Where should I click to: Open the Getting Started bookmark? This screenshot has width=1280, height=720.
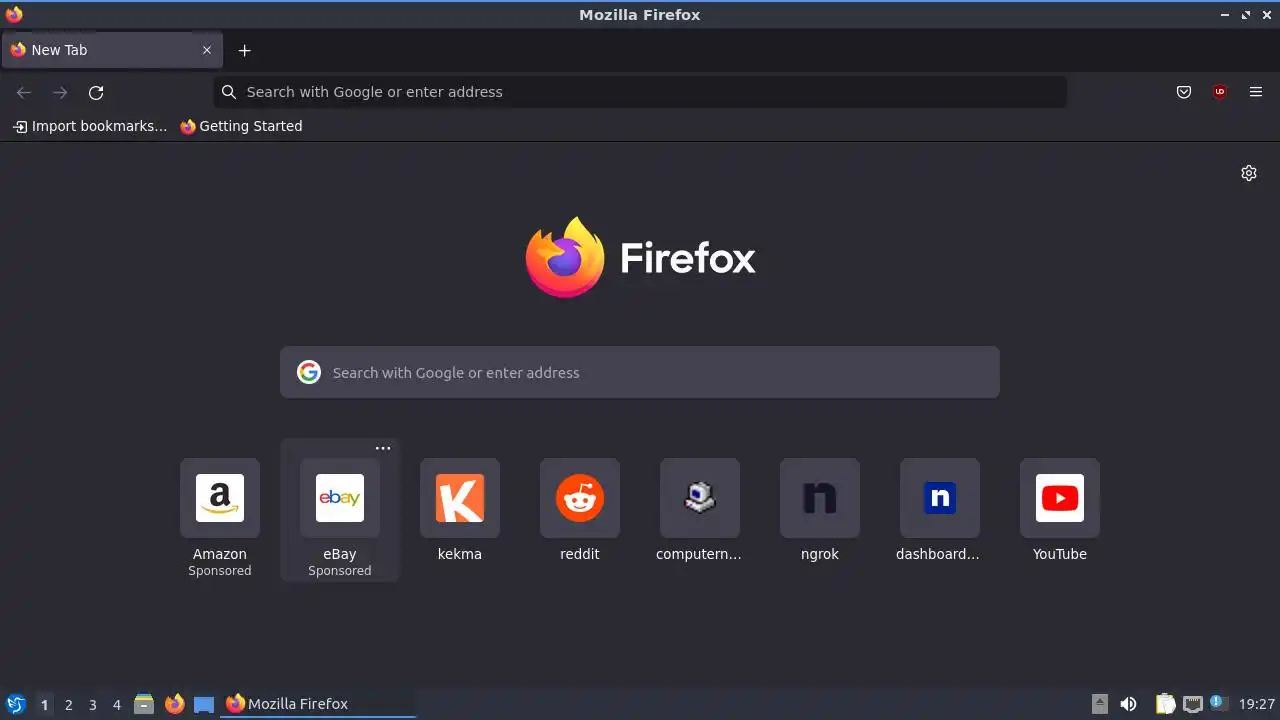[241, 126]
